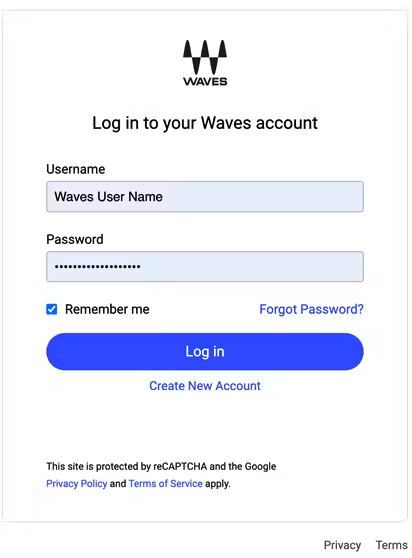Click the Terms link in the footer
Image resolution: width=412 pixels, height=558 pixels.
[392, 545]
